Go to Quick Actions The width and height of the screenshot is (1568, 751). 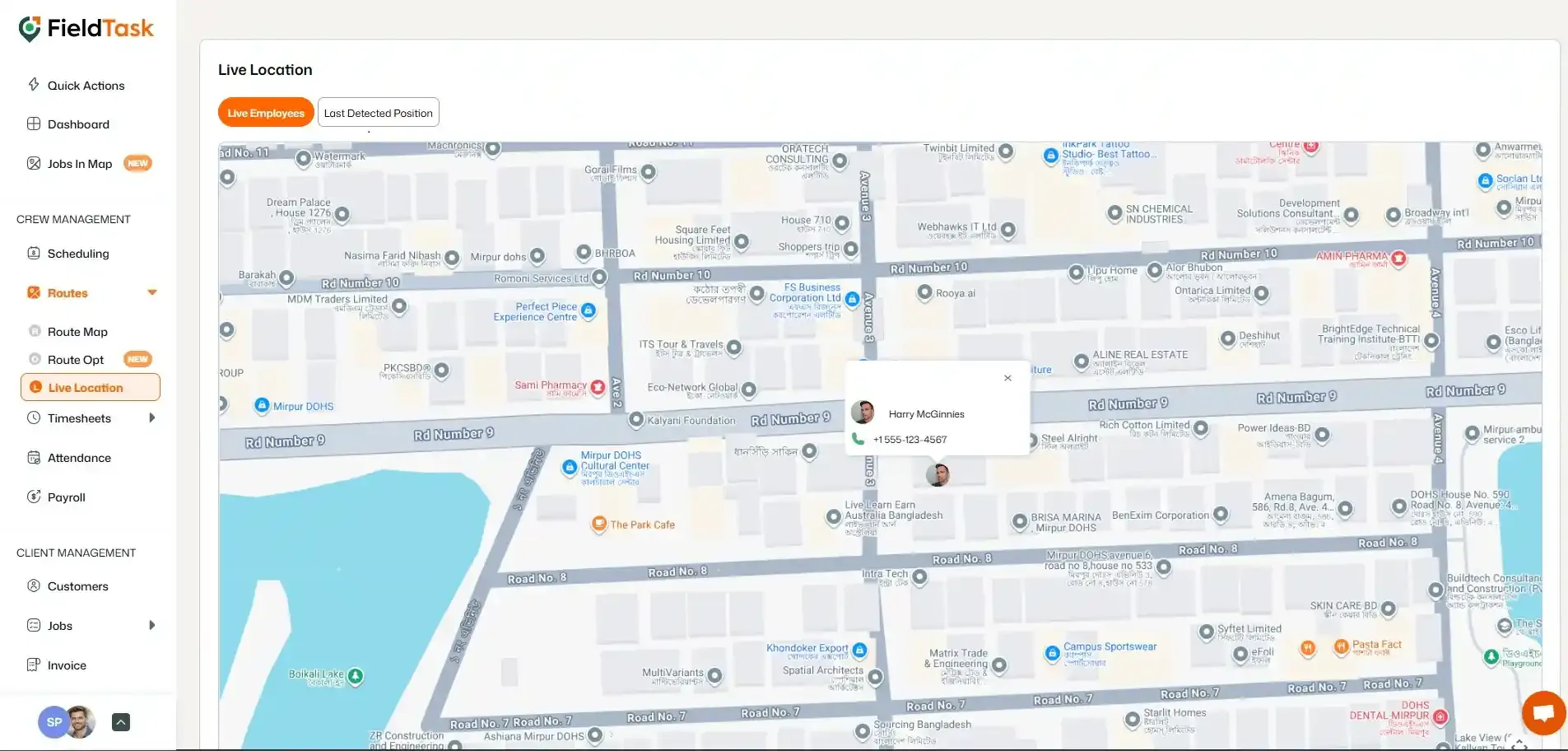point(86,85)
